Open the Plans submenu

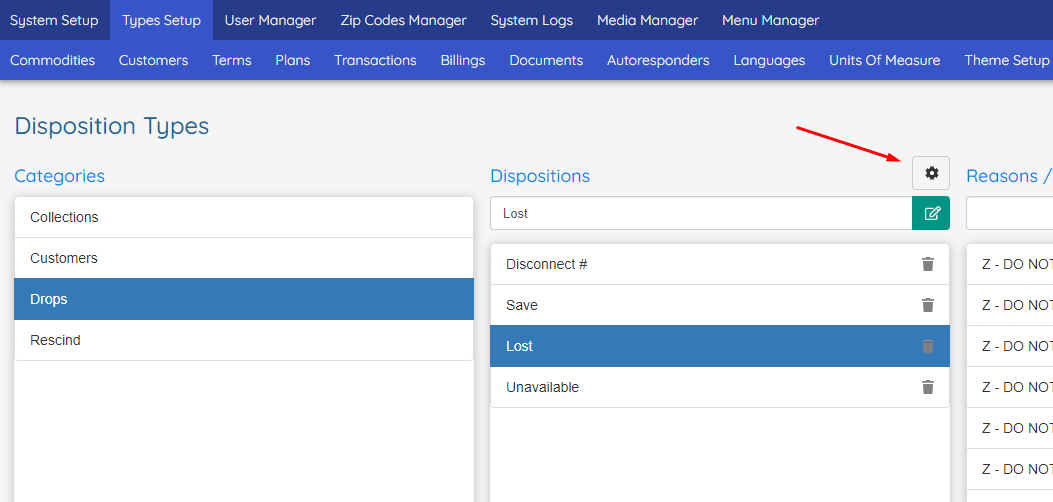[293, 60]
